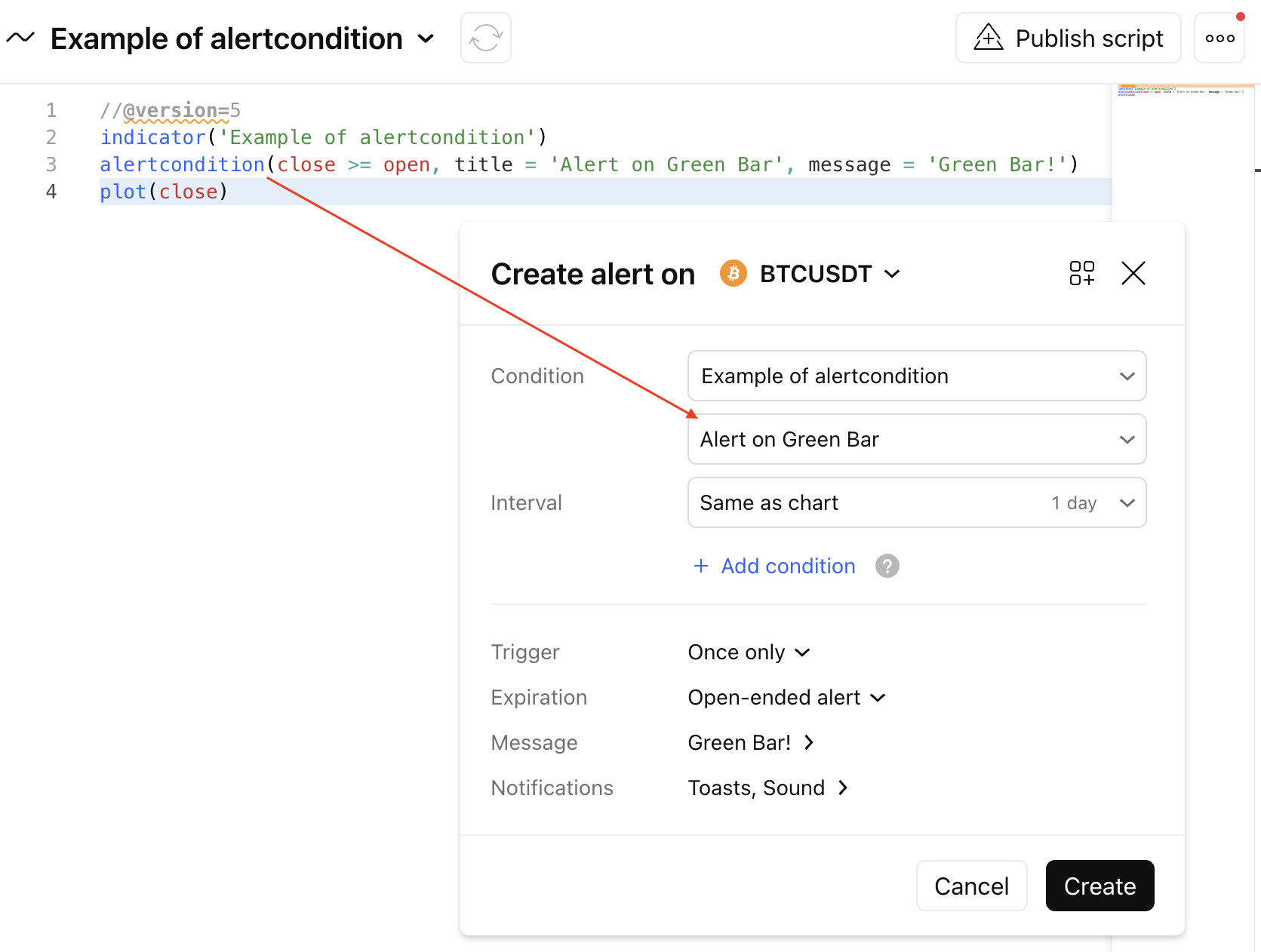Open the three-dots more options menu

[x=1219, y=38]
